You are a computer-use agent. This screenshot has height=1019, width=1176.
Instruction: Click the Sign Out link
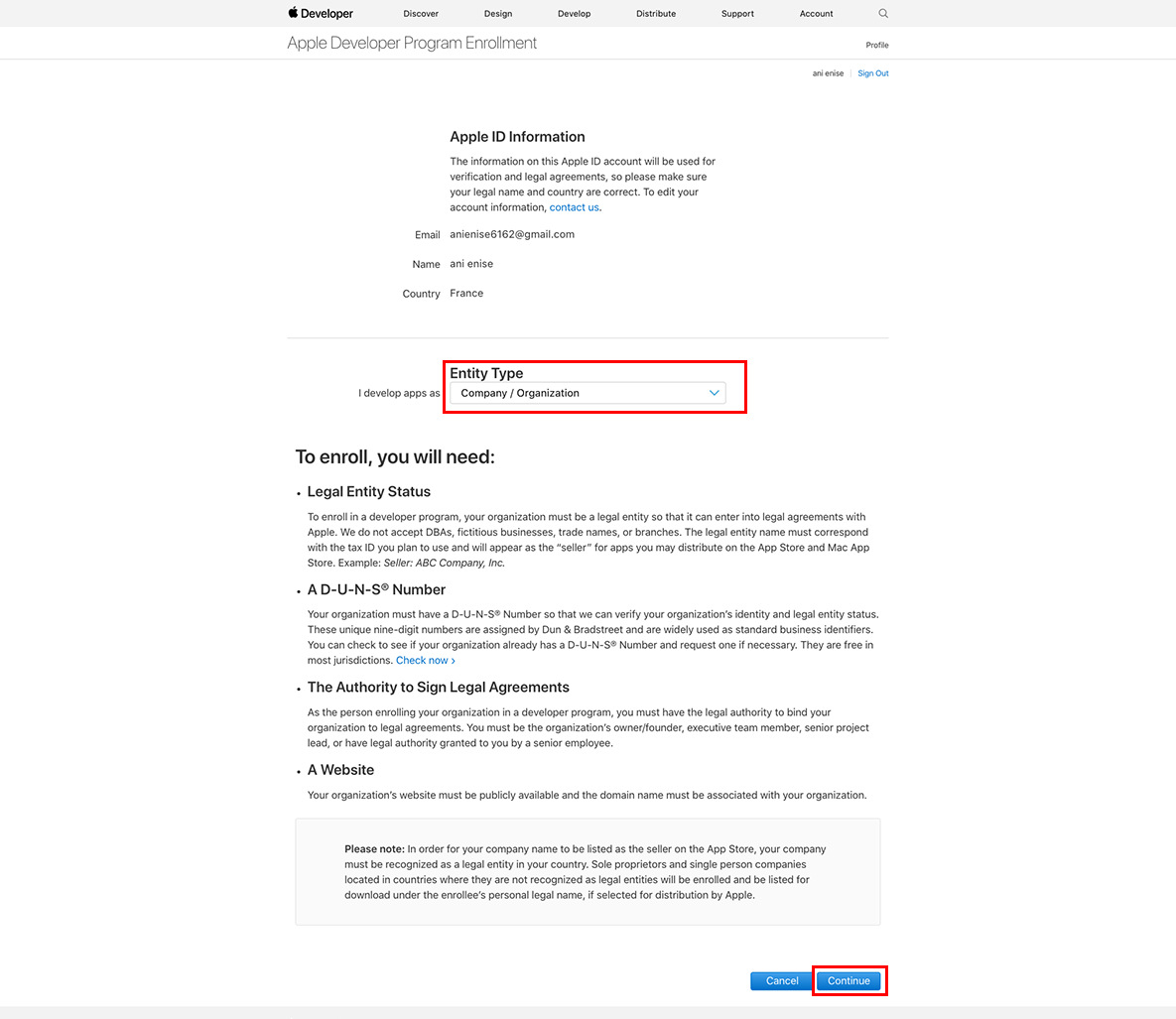pos(873,73)
